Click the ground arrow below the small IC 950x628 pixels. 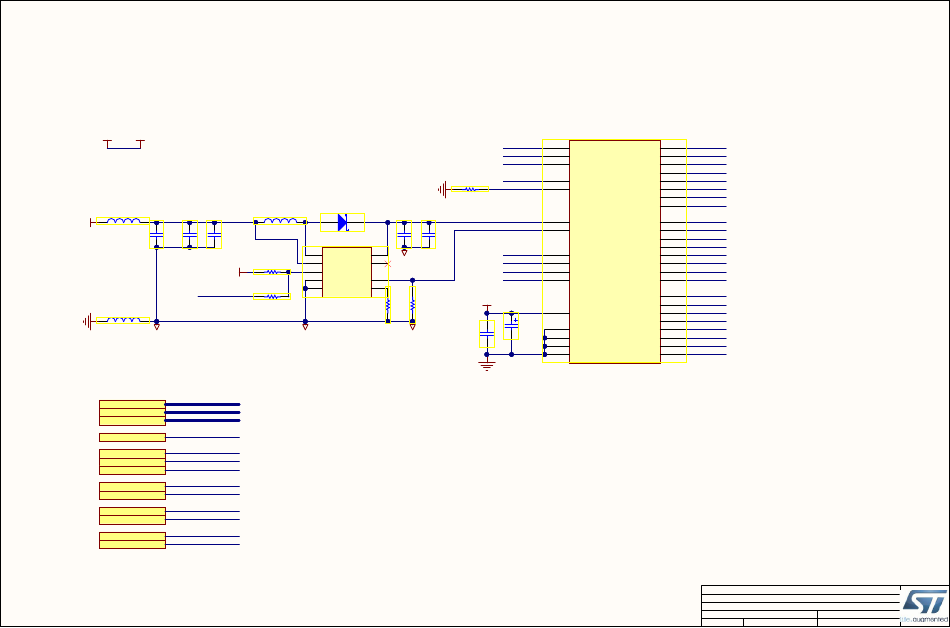point(305,327)
